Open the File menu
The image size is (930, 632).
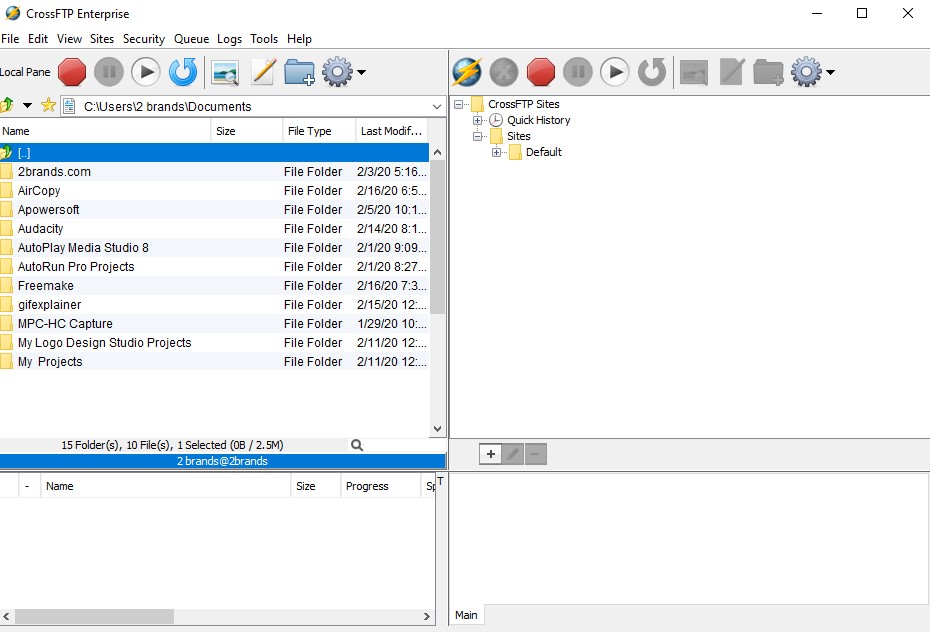pos(10,39)
